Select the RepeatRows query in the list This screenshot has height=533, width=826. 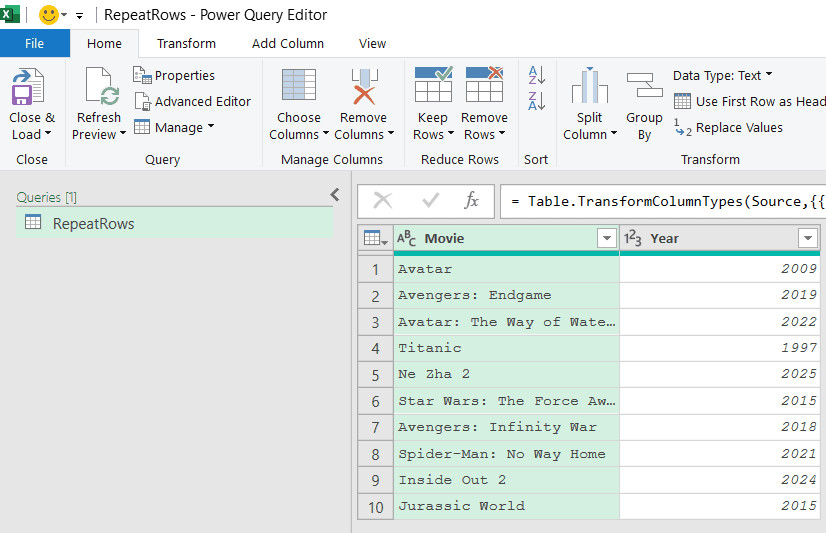93,223
